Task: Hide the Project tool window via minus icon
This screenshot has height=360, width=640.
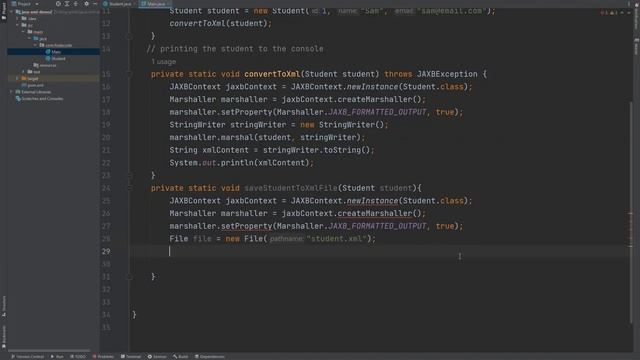Action: pyautogui.click(x=95, y=4)
